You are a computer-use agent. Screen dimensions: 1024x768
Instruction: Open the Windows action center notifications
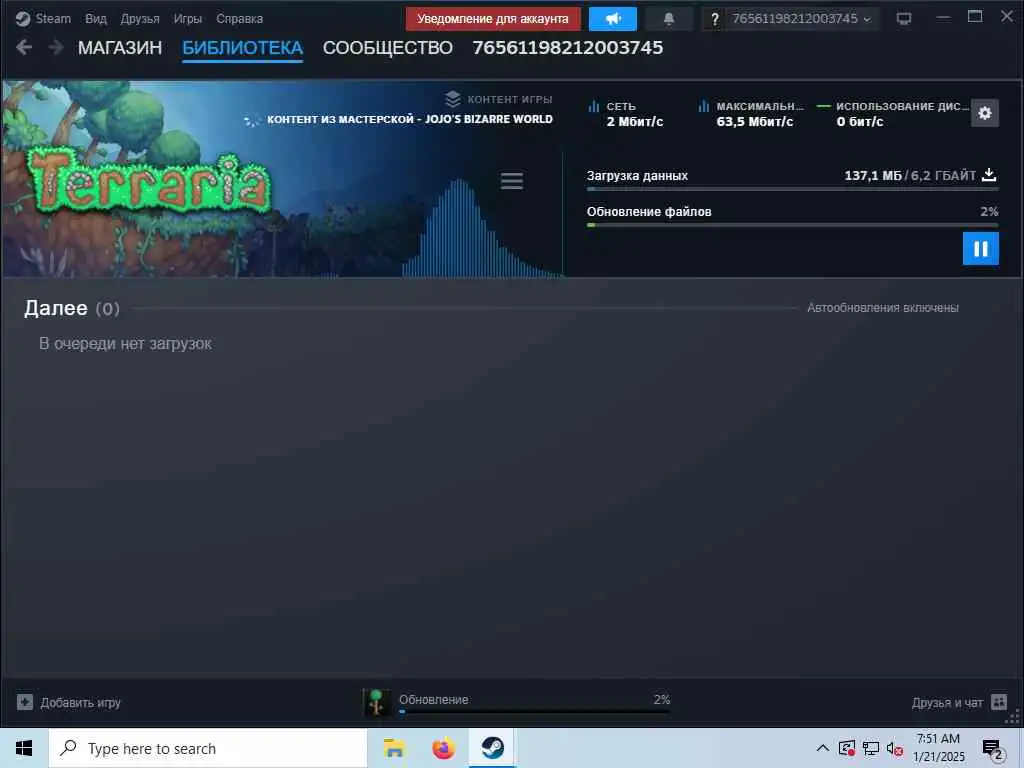[993, 749]
